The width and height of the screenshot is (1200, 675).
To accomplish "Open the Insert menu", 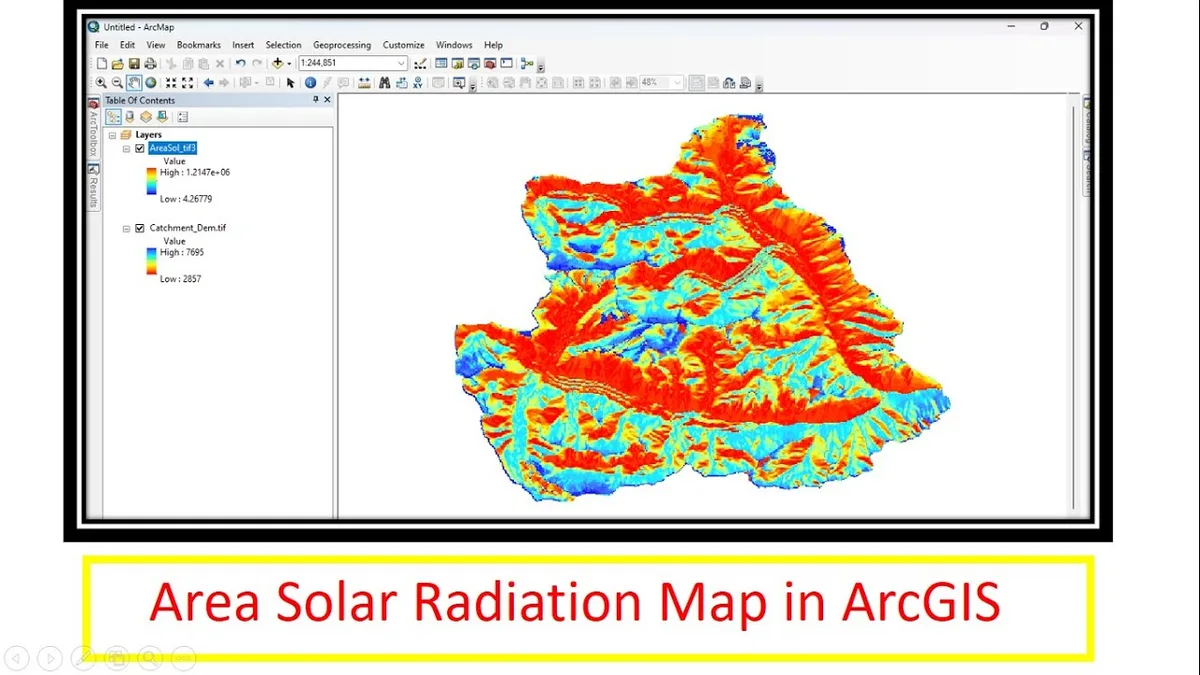I will point(243,45).
